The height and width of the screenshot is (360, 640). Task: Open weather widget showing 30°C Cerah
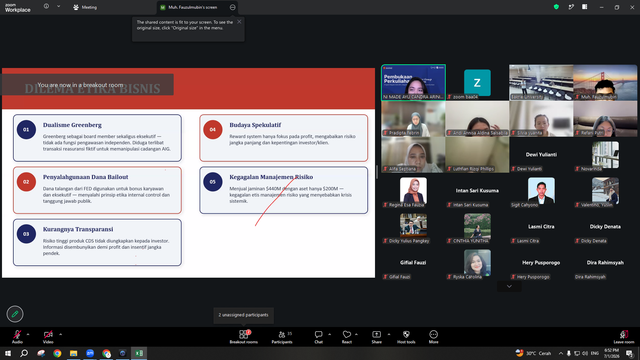(x=533, y=353)
